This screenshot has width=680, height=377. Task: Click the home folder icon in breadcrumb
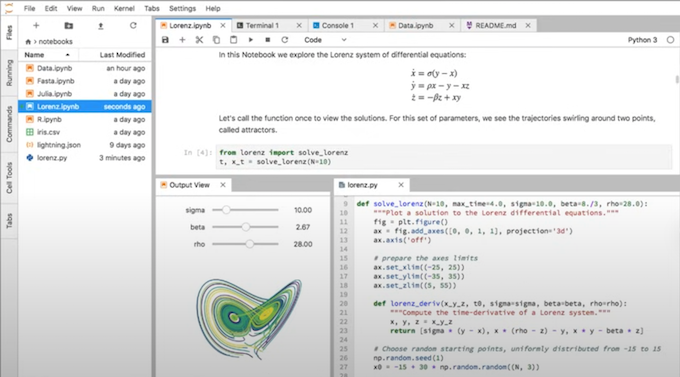(x=28, y=42)
